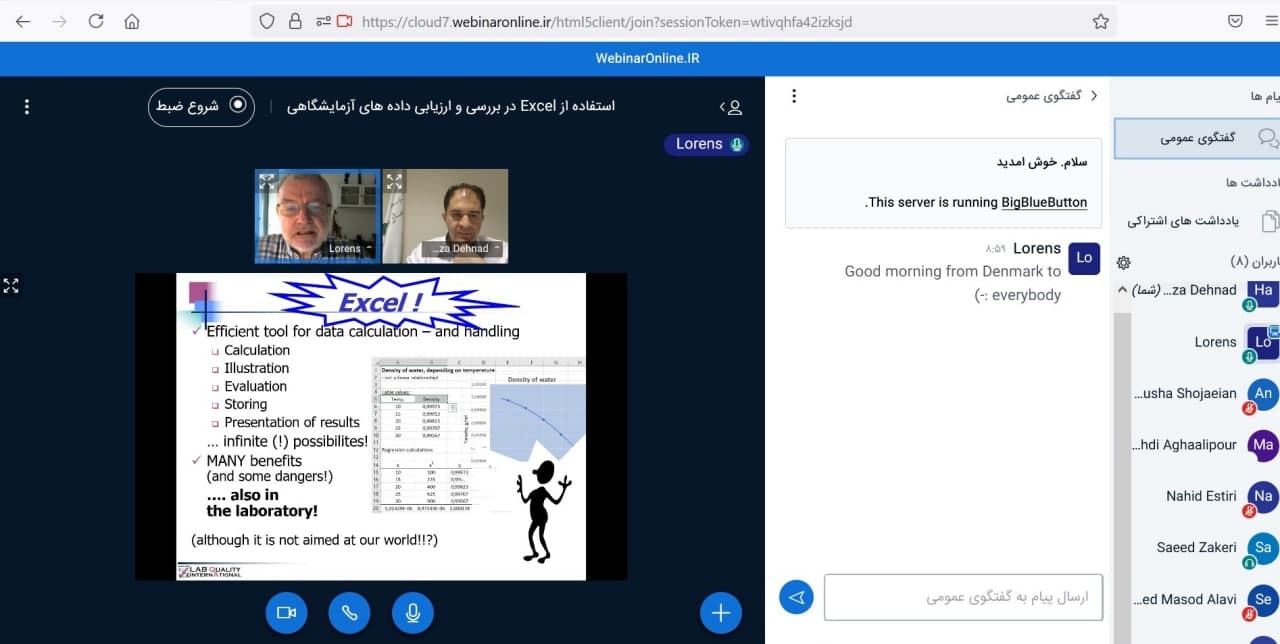Click the blocked camera indicator in address bar
Screen dimensions: 1280x644
[345, 21]
